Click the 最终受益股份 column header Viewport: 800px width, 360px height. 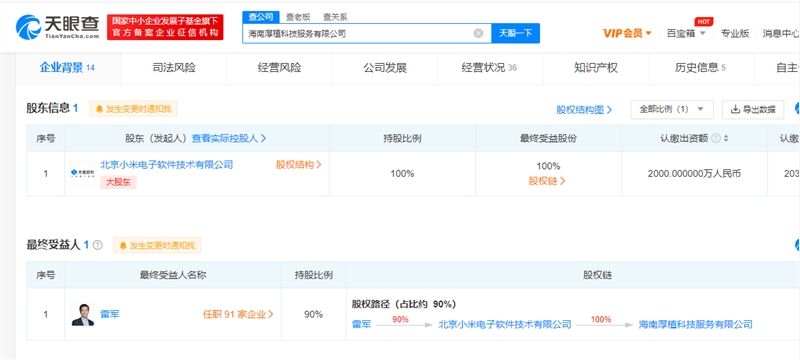548,138
